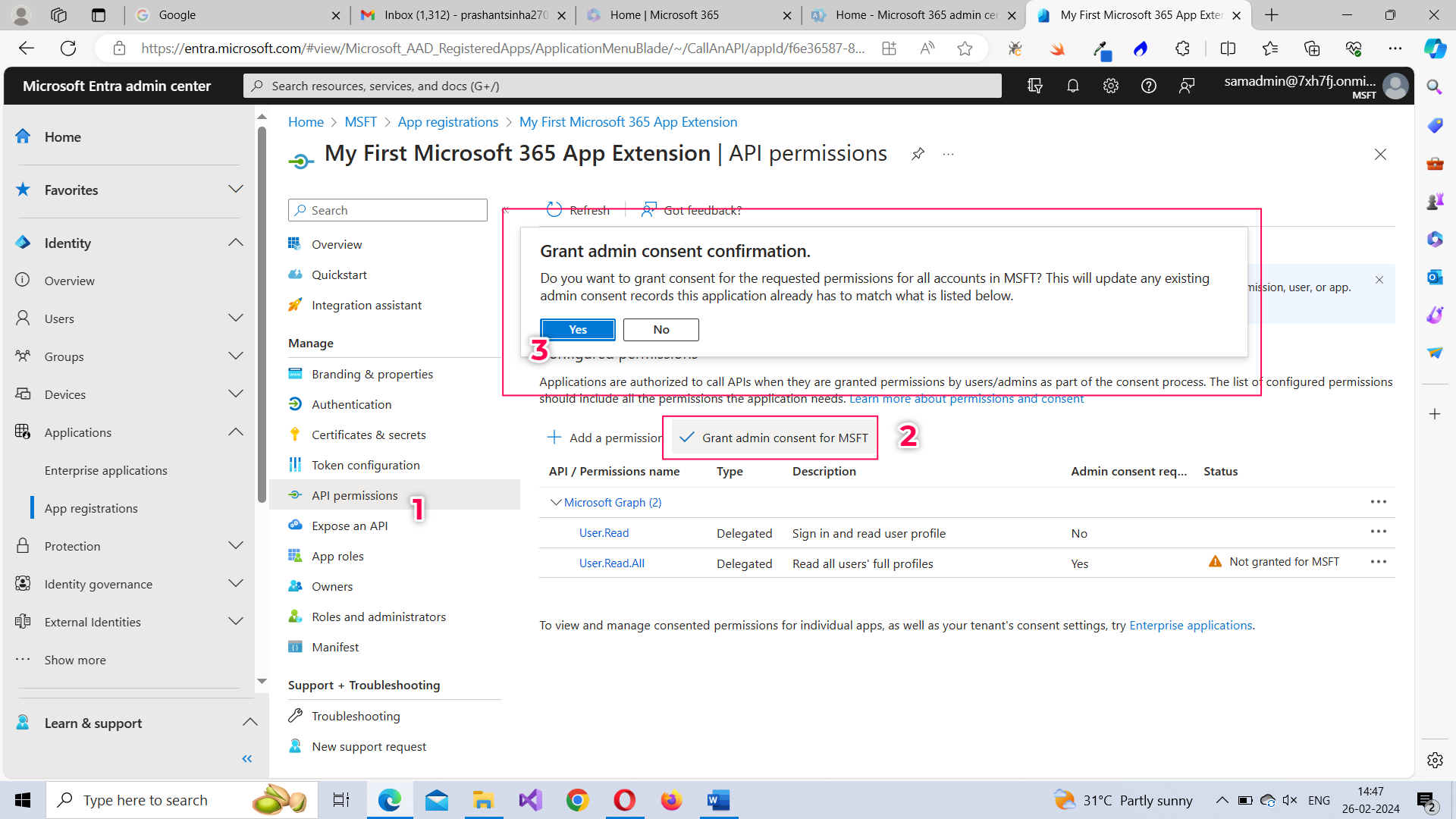
Task: Open Authentication in app menu
Action: pos(351,404)
